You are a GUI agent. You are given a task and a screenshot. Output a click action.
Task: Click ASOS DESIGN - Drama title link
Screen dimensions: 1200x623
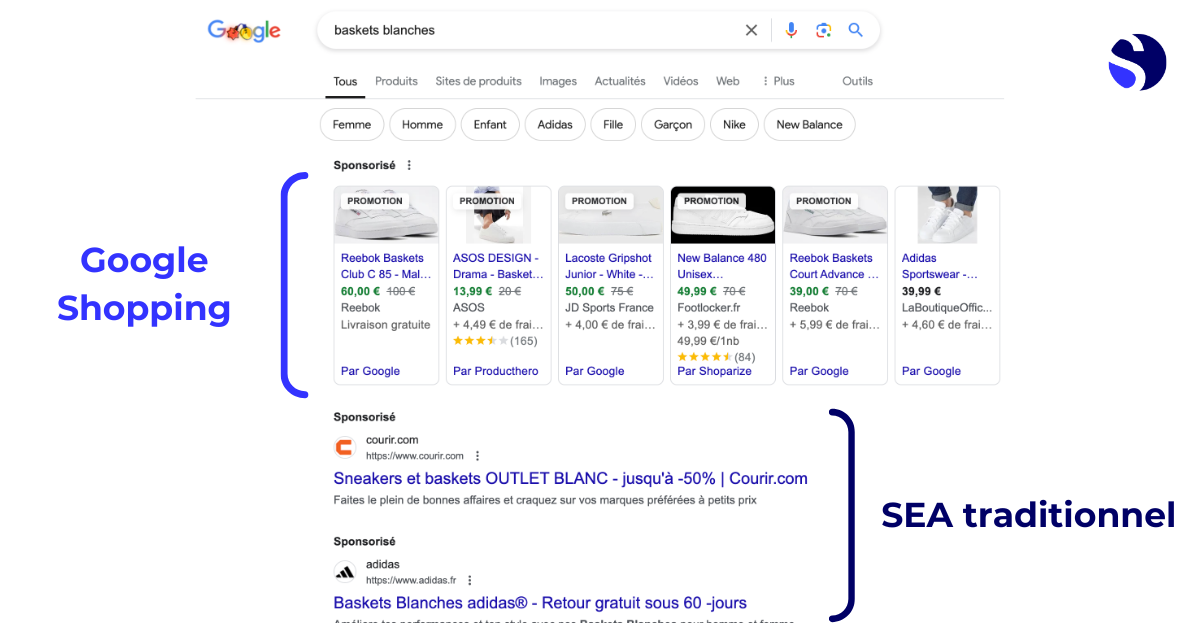point(498,266)
